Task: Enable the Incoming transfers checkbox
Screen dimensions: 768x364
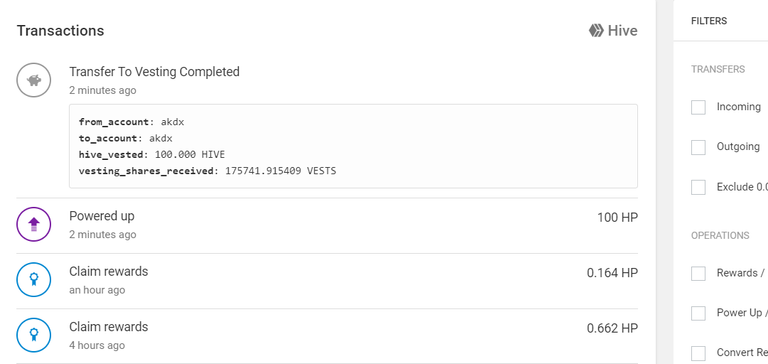Action: click(x=698, y=107)
